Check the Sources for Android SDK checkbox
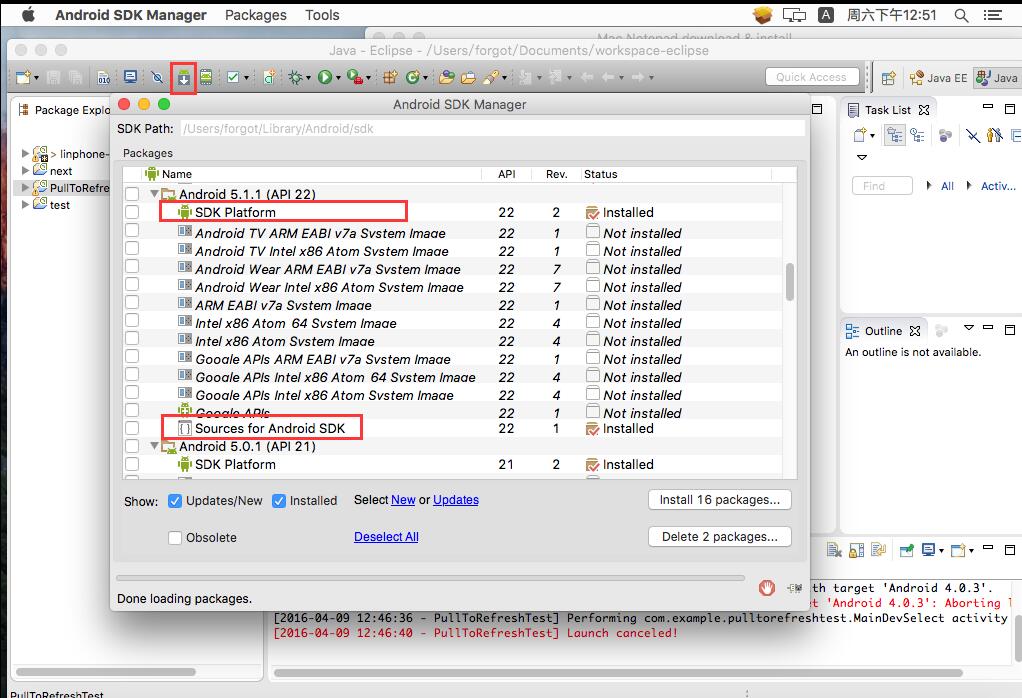 click(x=132, y=428)
